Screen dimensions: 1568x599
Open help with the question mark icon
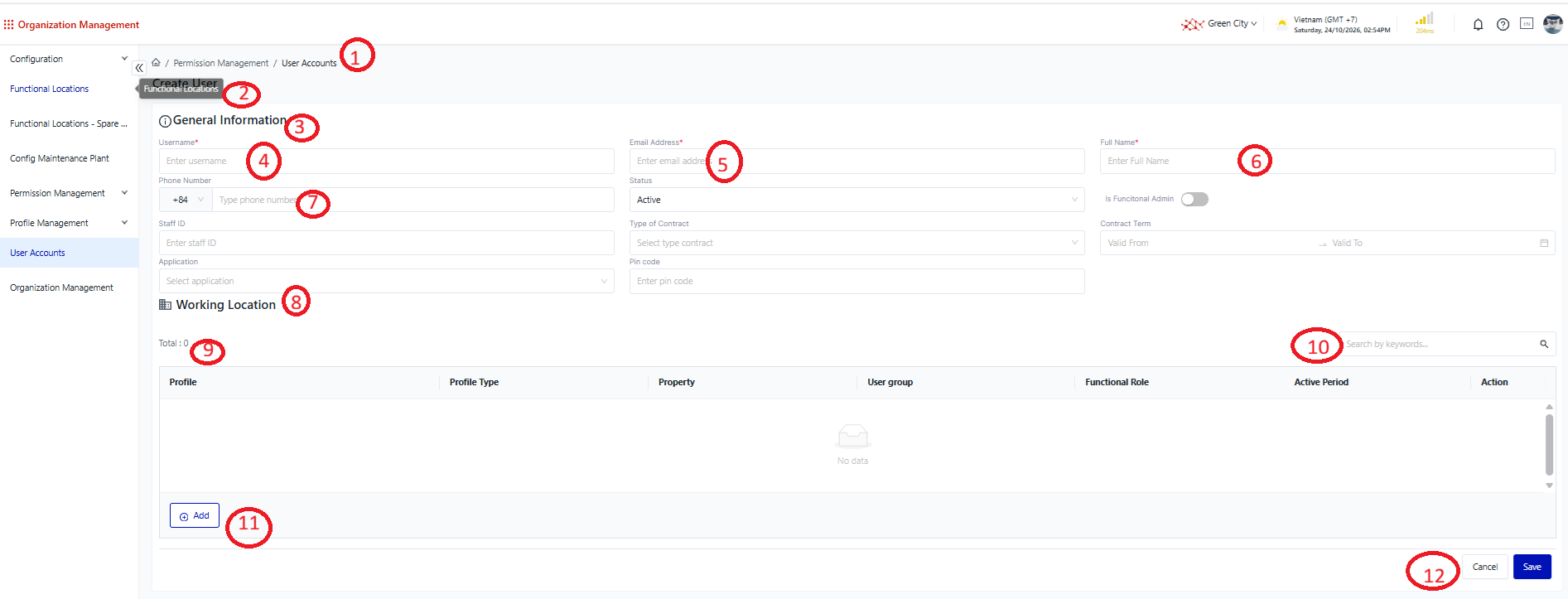[x=1503, y=25]
